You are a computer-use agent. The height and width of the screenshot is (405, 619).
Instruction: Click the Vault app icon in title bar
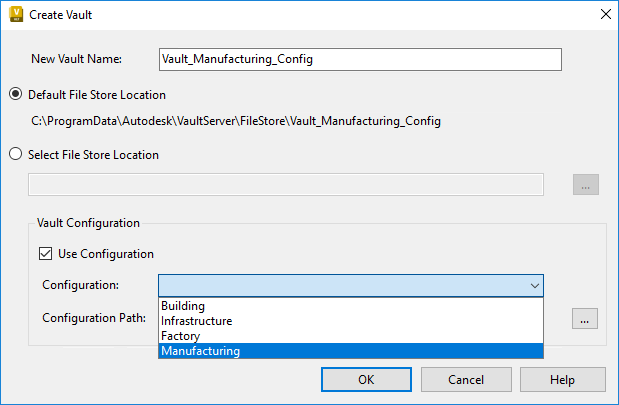[15, 14]
